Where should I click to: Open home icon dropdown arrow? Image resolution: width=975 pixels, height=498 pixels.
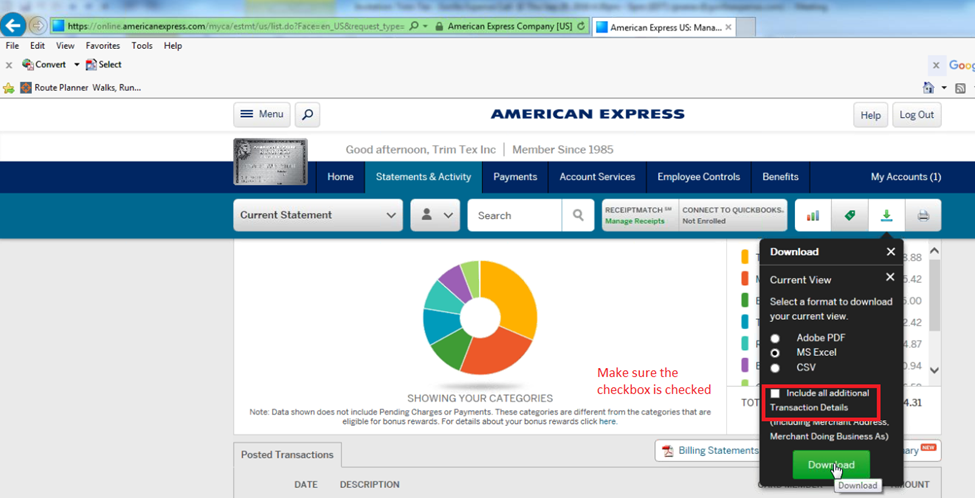click(x=943, y=88)
